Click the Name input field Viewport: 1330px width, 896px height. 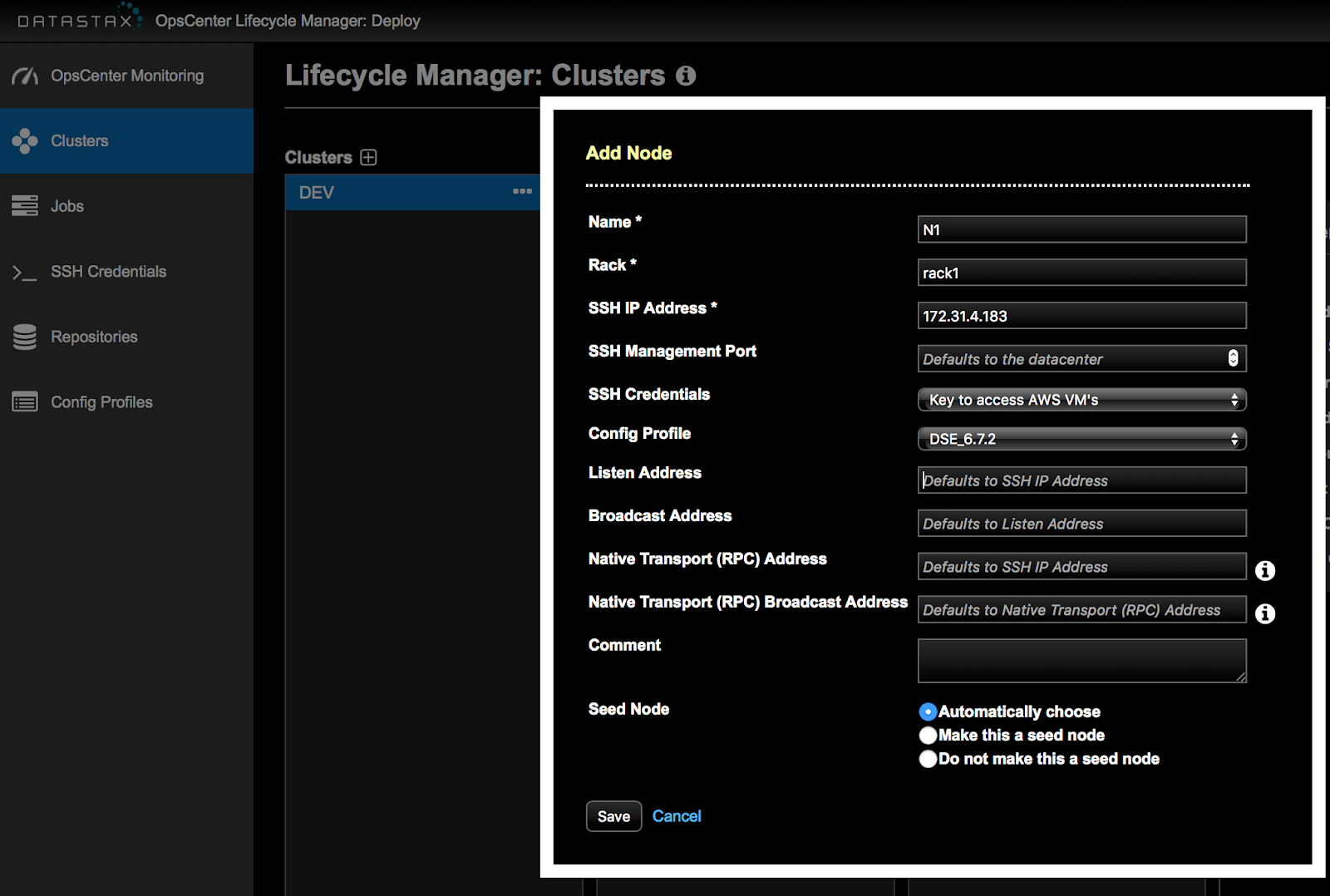click(1082, 229)
